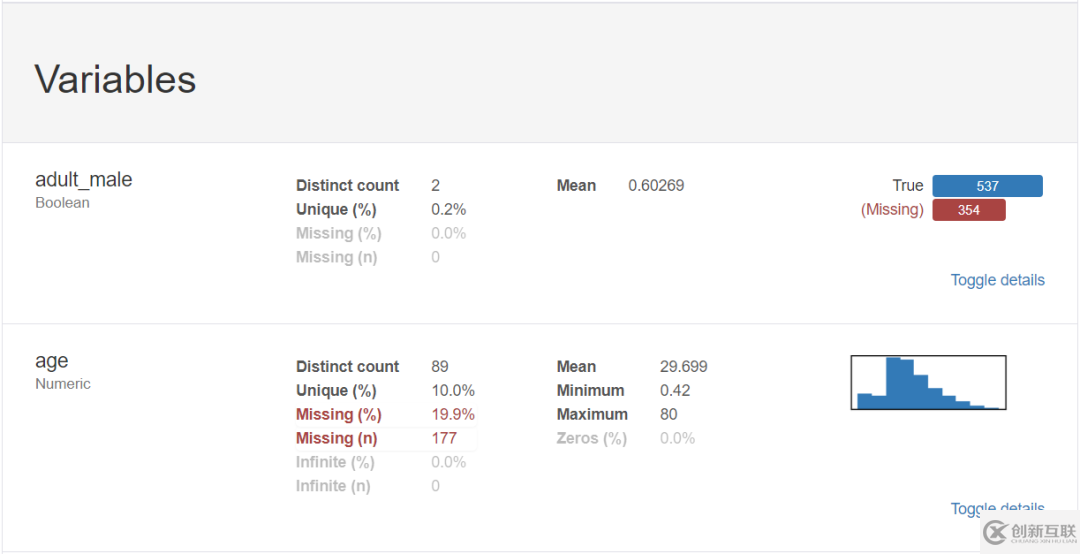The image size is (1080, 554).
Task: Click the red Missing bar showing 354
Action: coord(968,210)
